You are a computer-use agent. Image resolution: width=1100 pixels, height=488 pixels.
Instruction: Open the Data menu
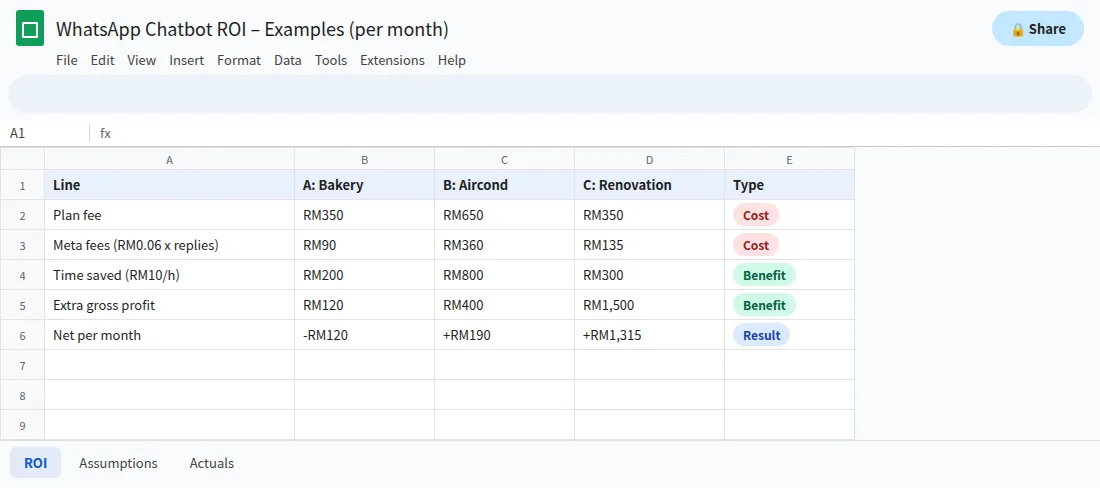pyautogui.click(x=288, y=60)
